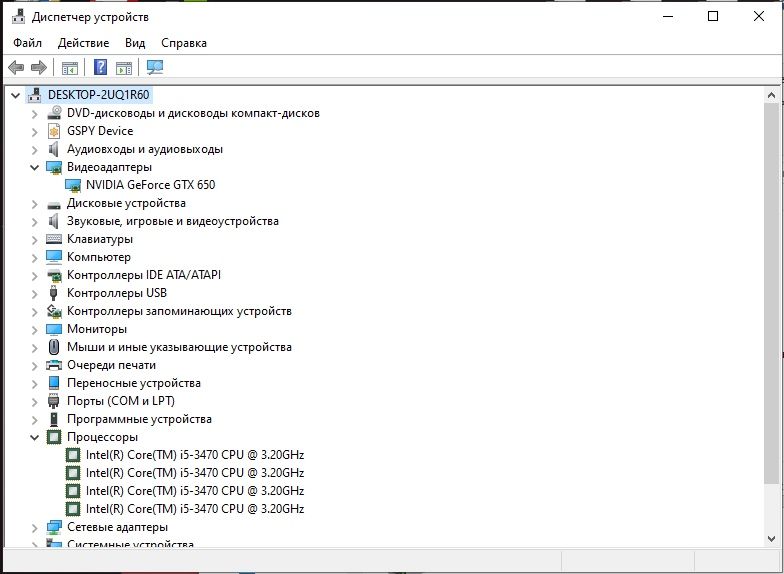Click the Клавиатуры keyboard icon
The width and height of the screenshot is (784, 574).
pyautogui.click(x=54, y=239)
